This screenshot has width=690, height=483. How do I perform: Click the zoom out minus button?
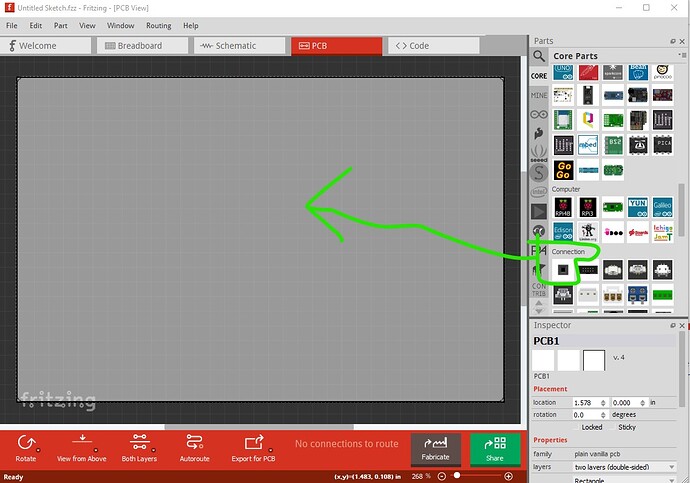(442, 476)
